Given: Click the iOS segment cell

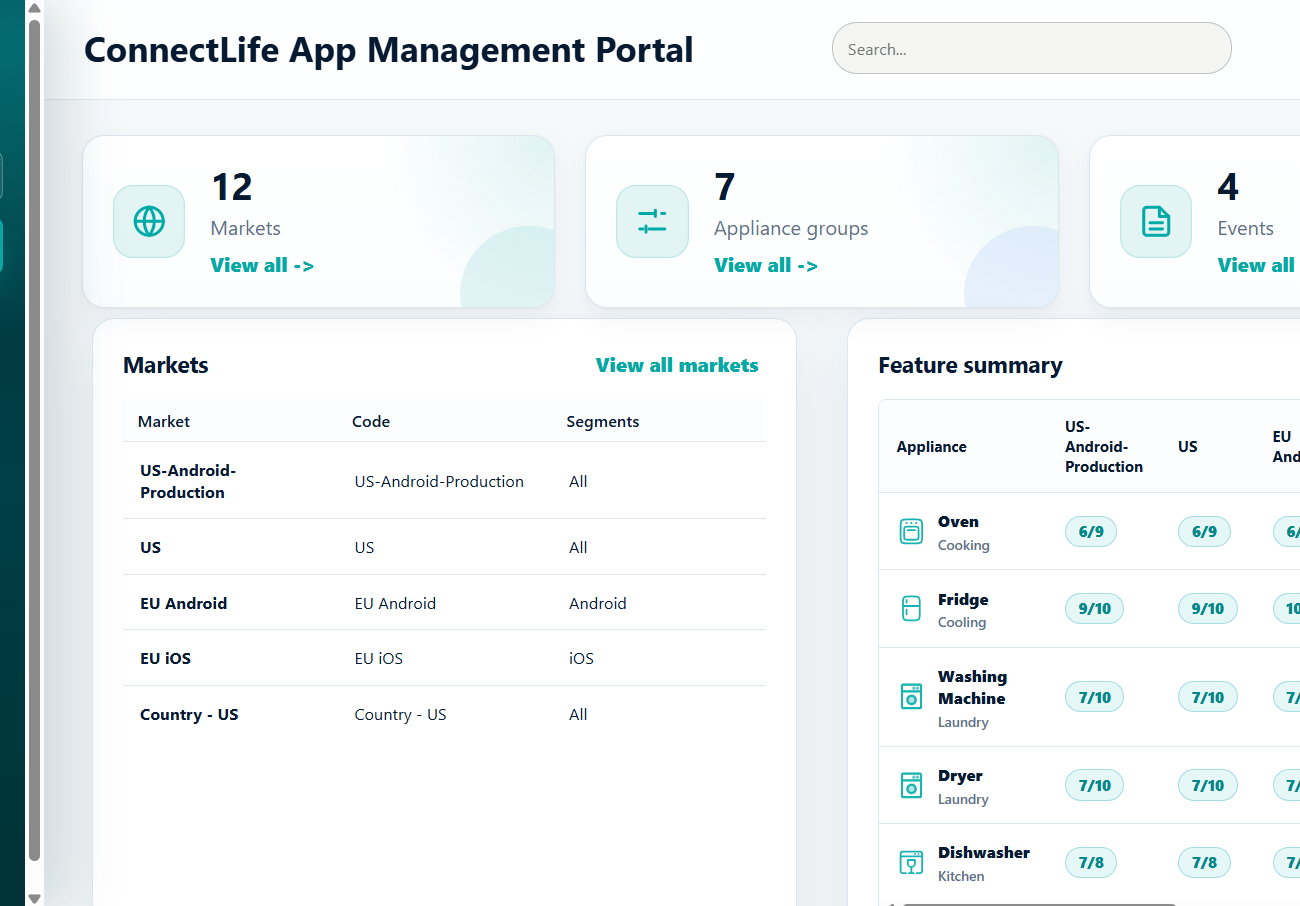Looking at the screenshot, I should pos(581,658).
